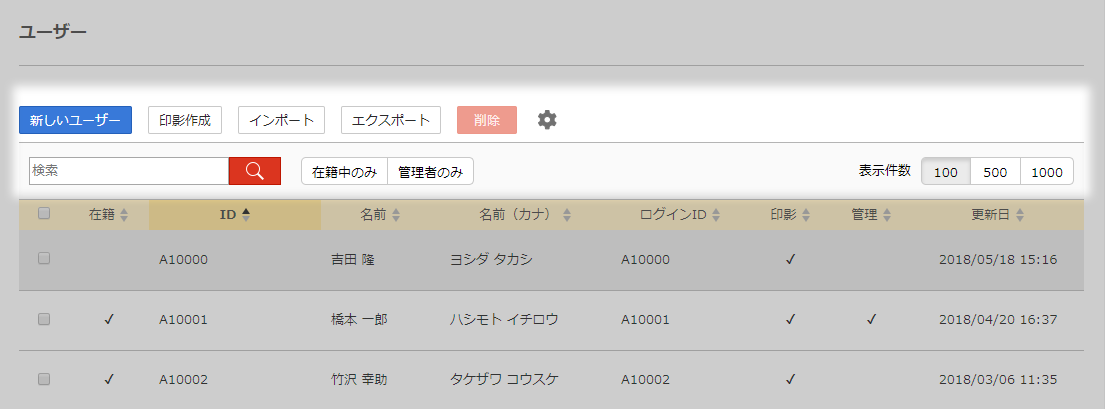Select checkbox for user A10001
Viewport: 1105px width, 409px height.
[x=44, y=319]
